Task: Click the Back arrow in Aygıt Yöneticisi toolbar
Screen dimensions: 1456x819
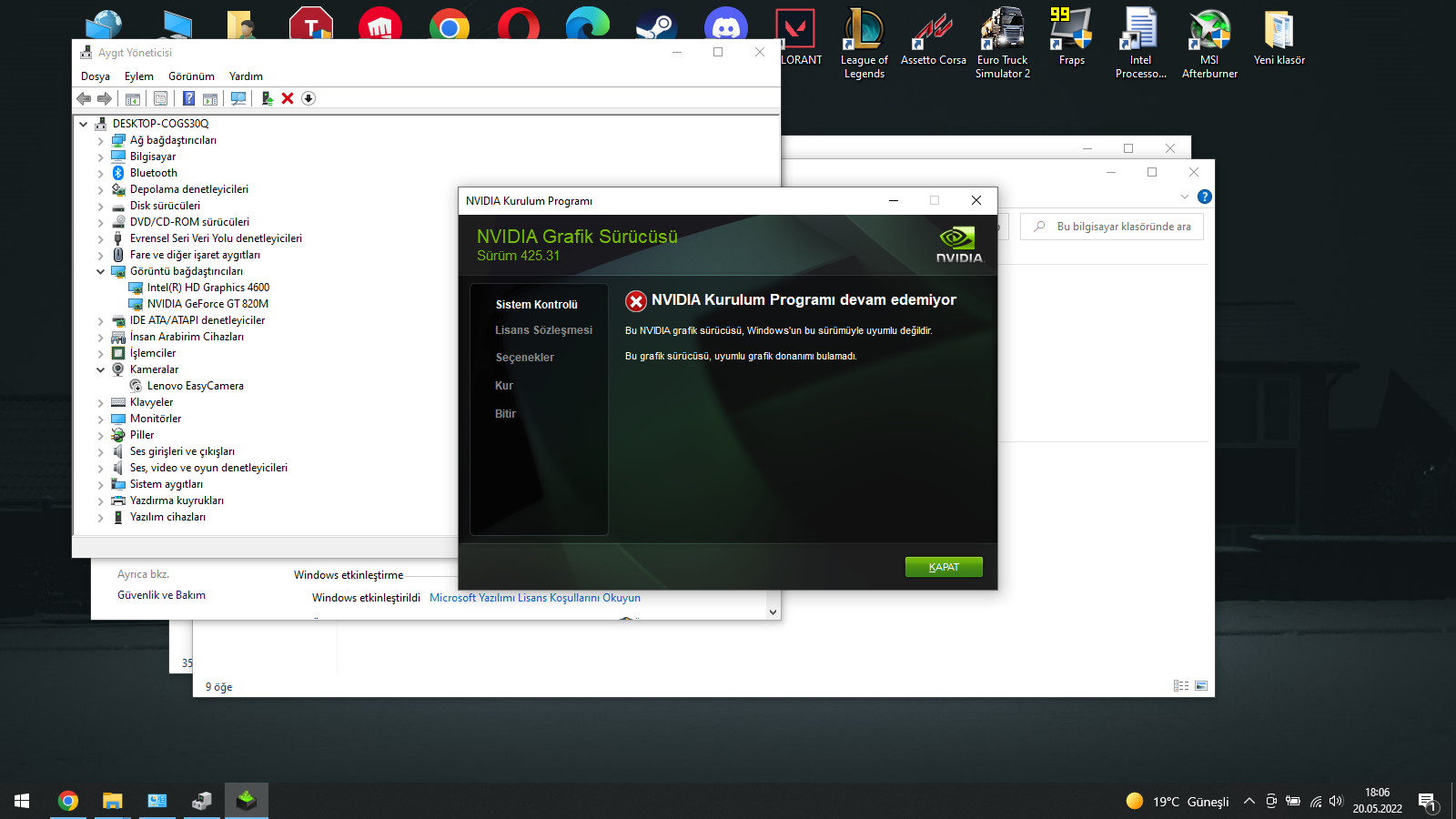Action: 84,98
